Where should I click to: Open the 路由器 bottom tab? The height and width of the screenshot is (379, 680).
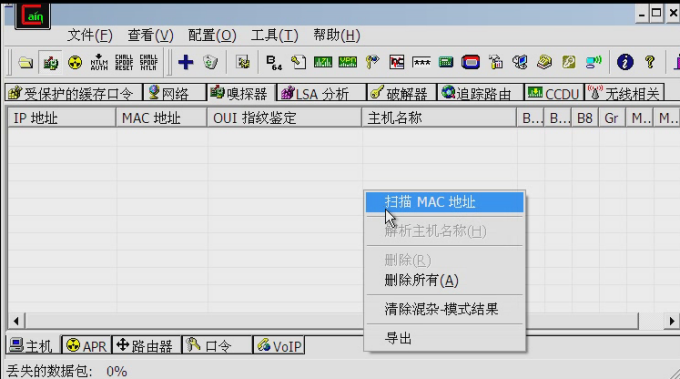point(147,346)
